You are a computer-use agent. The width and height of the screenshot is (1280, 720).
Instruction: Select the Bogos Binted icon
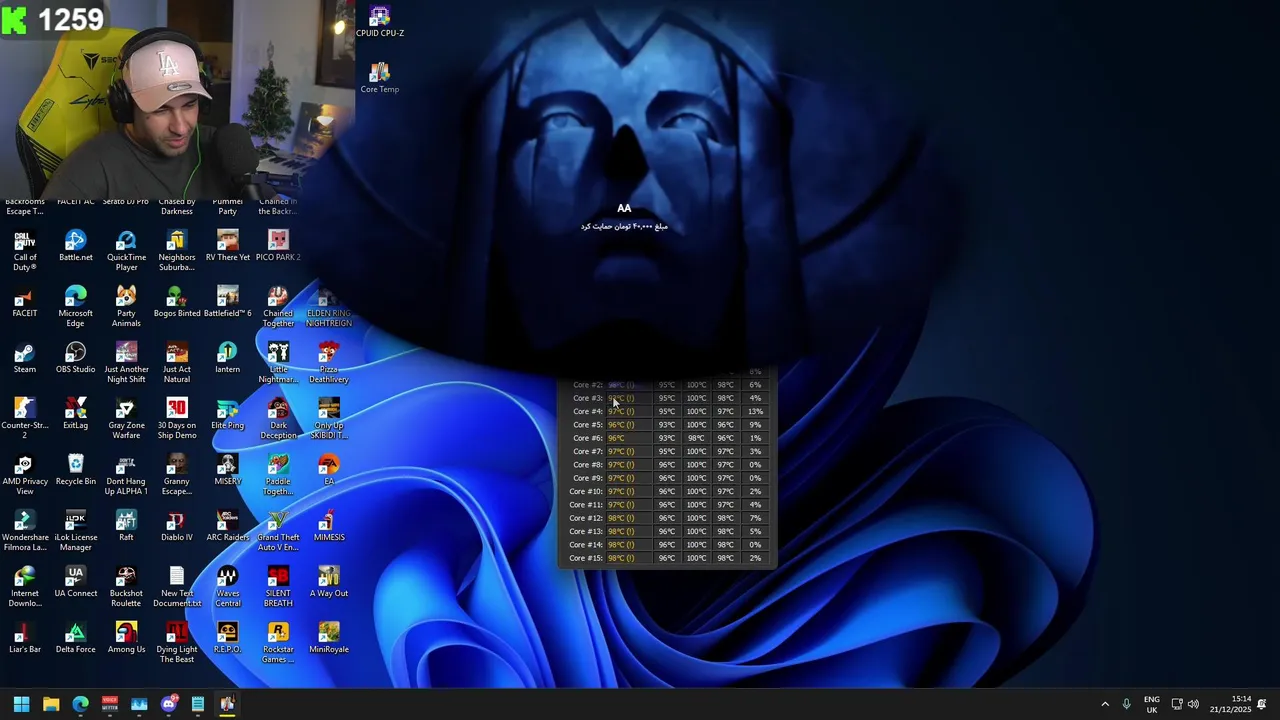pos(177,302)
